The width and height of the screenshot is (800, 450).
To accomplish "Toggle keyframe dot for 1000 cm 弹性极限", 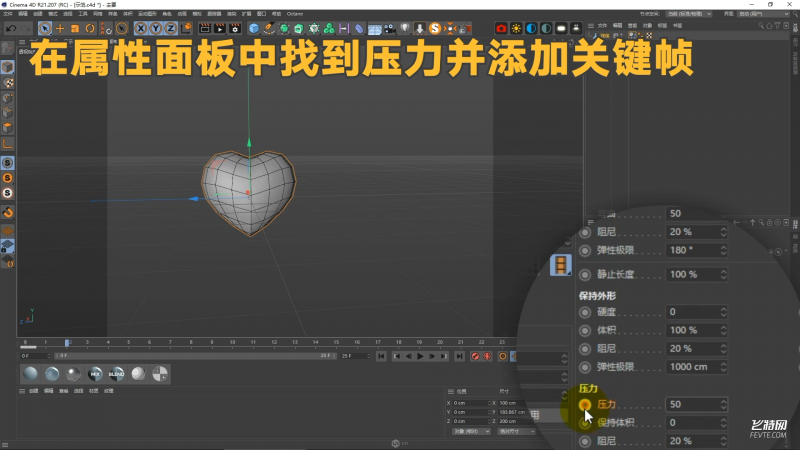I will [x=585, y=367].
